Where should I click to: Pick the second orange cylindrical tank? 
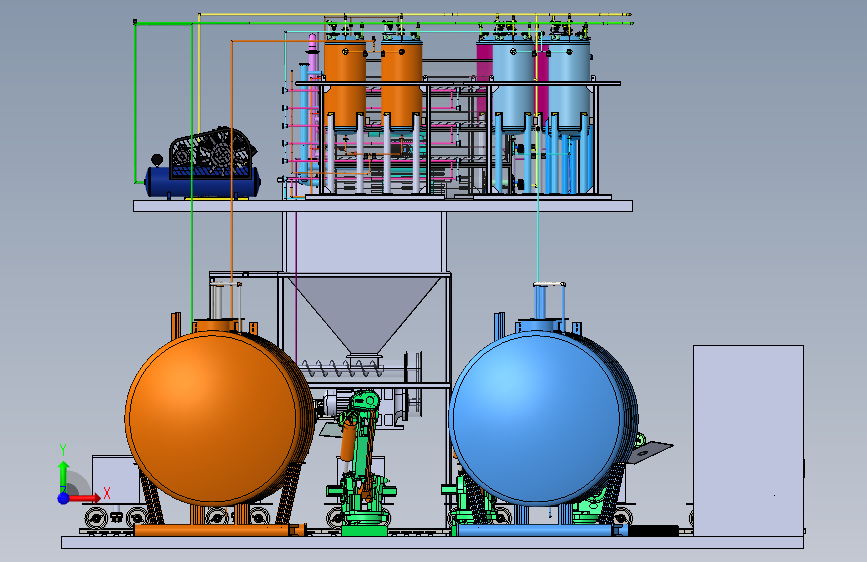(401, 83)
